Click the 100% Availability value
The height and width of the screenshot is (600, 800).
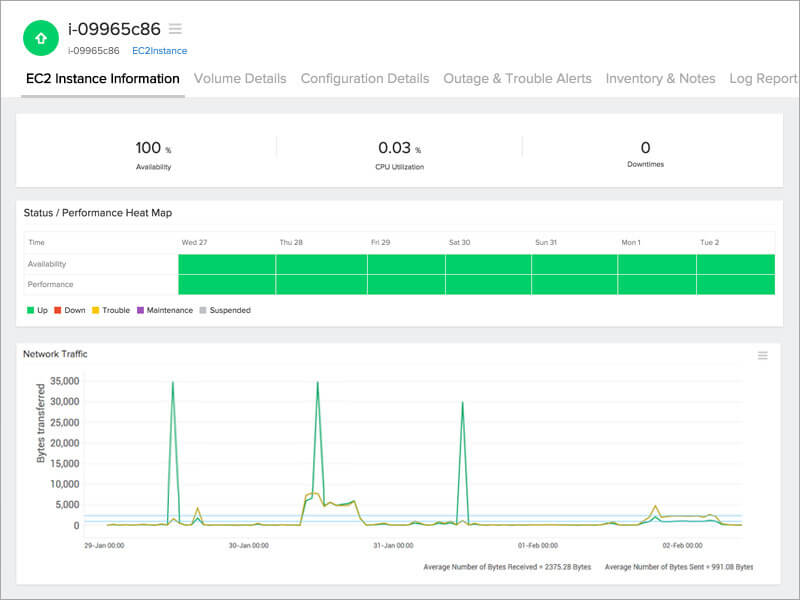(x=153, y=148)
